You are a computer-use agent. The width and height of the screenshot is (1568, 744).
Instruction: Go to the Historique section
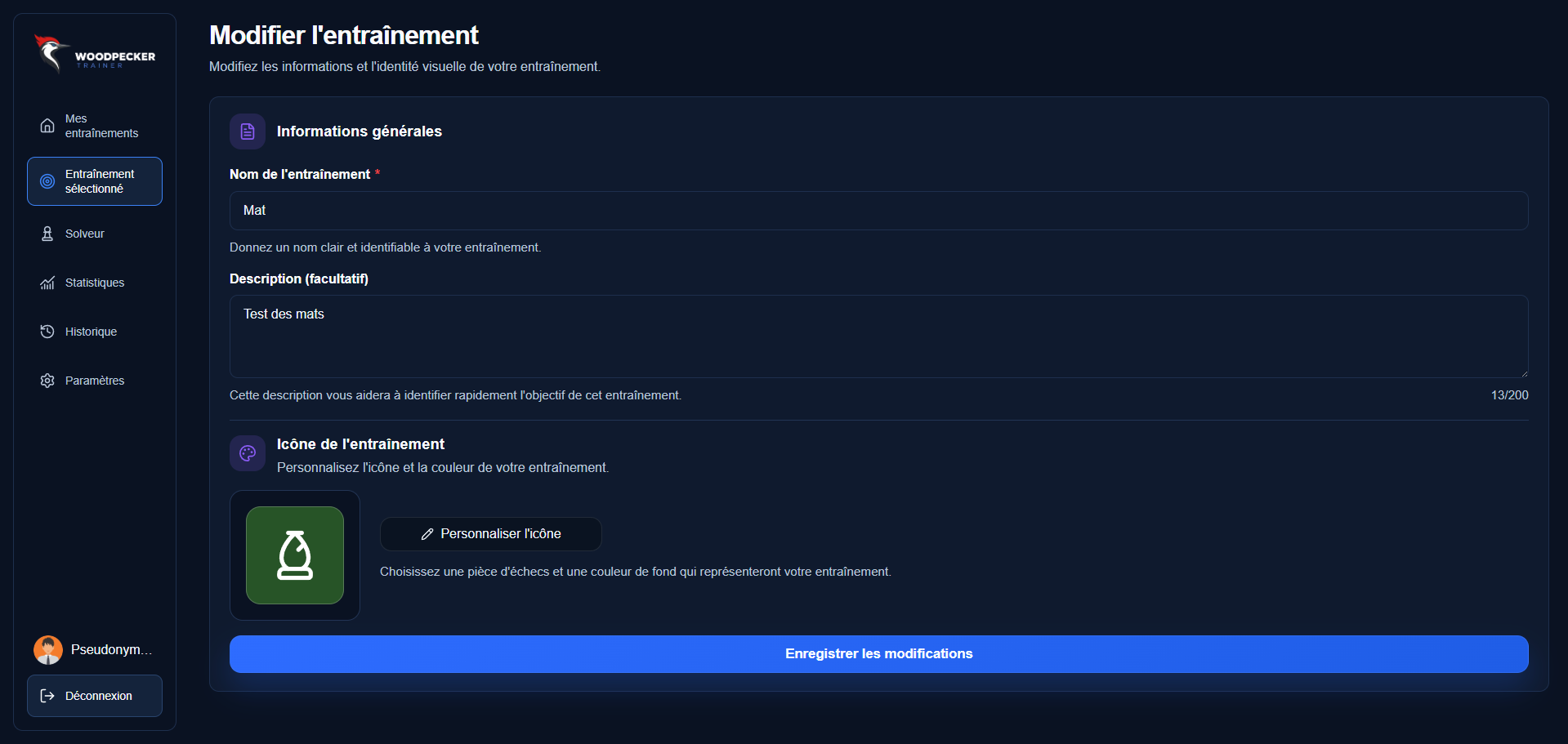coord(95,332)
